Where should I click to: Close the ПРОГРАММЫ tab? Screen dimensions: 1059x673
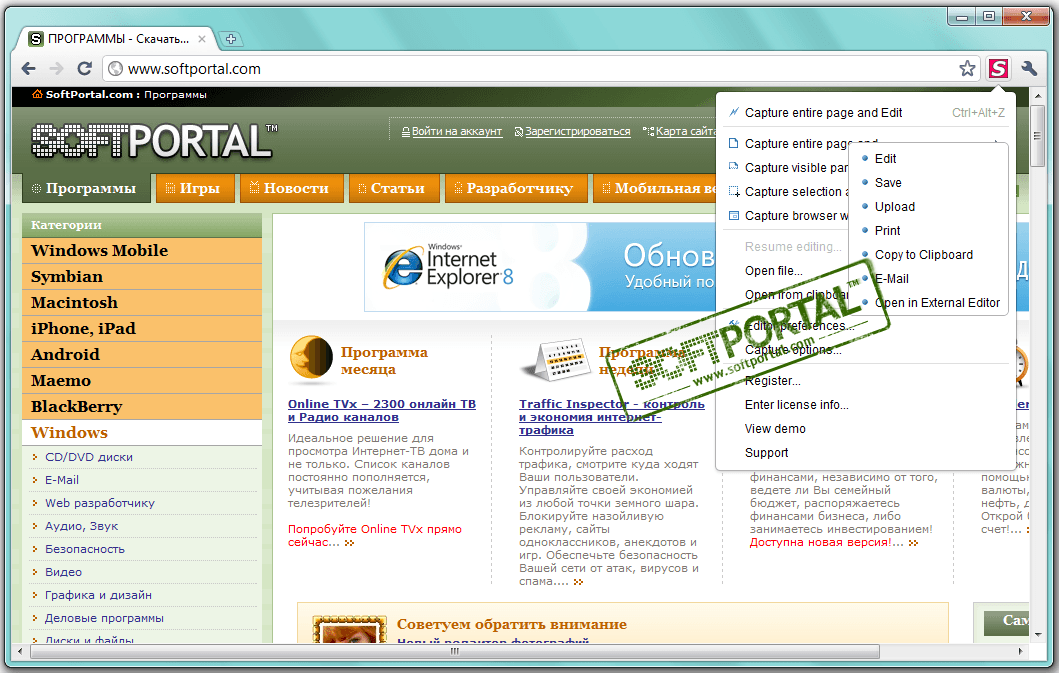pos(201,39)
